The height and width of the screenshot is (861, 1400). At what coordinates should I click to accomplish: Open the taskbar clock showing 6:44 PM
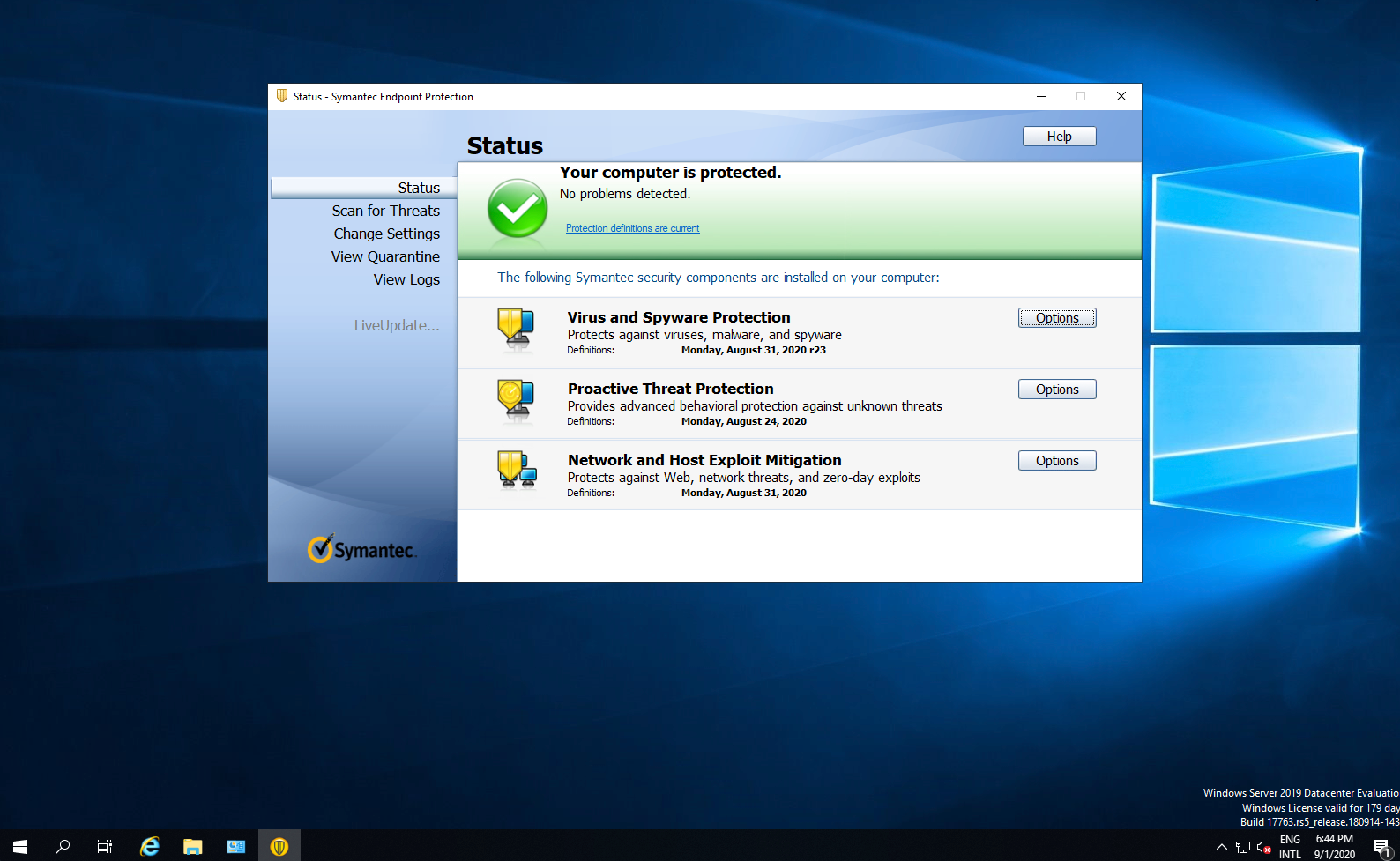pyautogui.click(x=1334, y=847)
